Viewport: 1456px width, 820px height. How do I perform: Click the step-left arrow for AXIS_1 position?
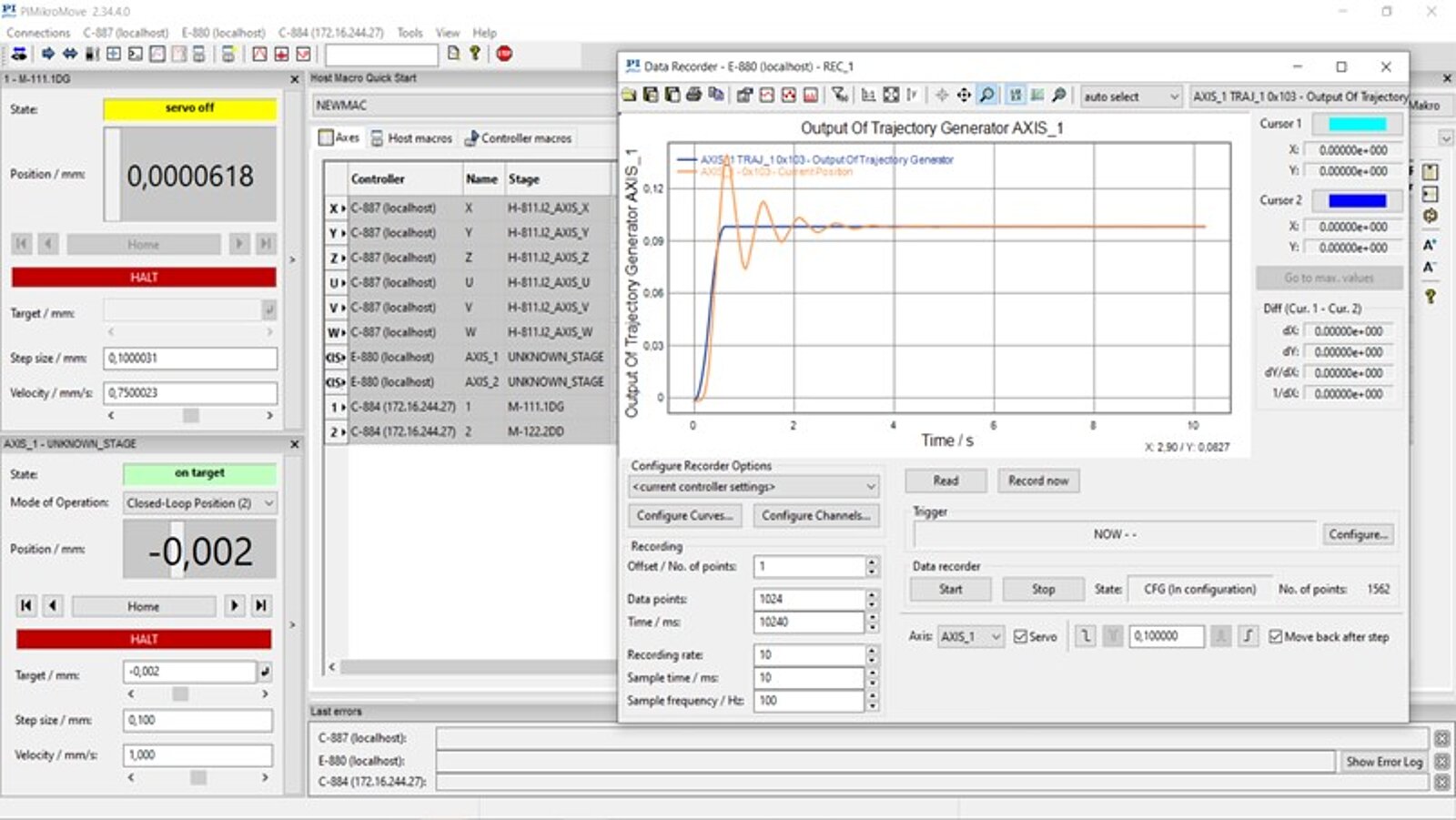(53, 605)
